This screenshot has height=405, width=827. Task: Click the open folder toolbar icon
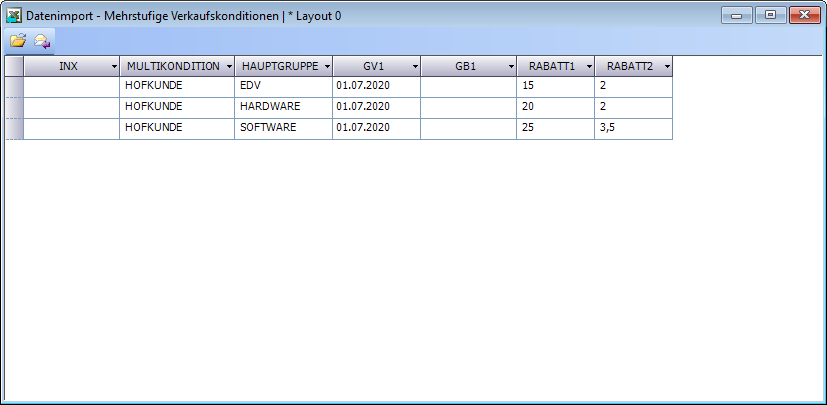click(17, 41)
